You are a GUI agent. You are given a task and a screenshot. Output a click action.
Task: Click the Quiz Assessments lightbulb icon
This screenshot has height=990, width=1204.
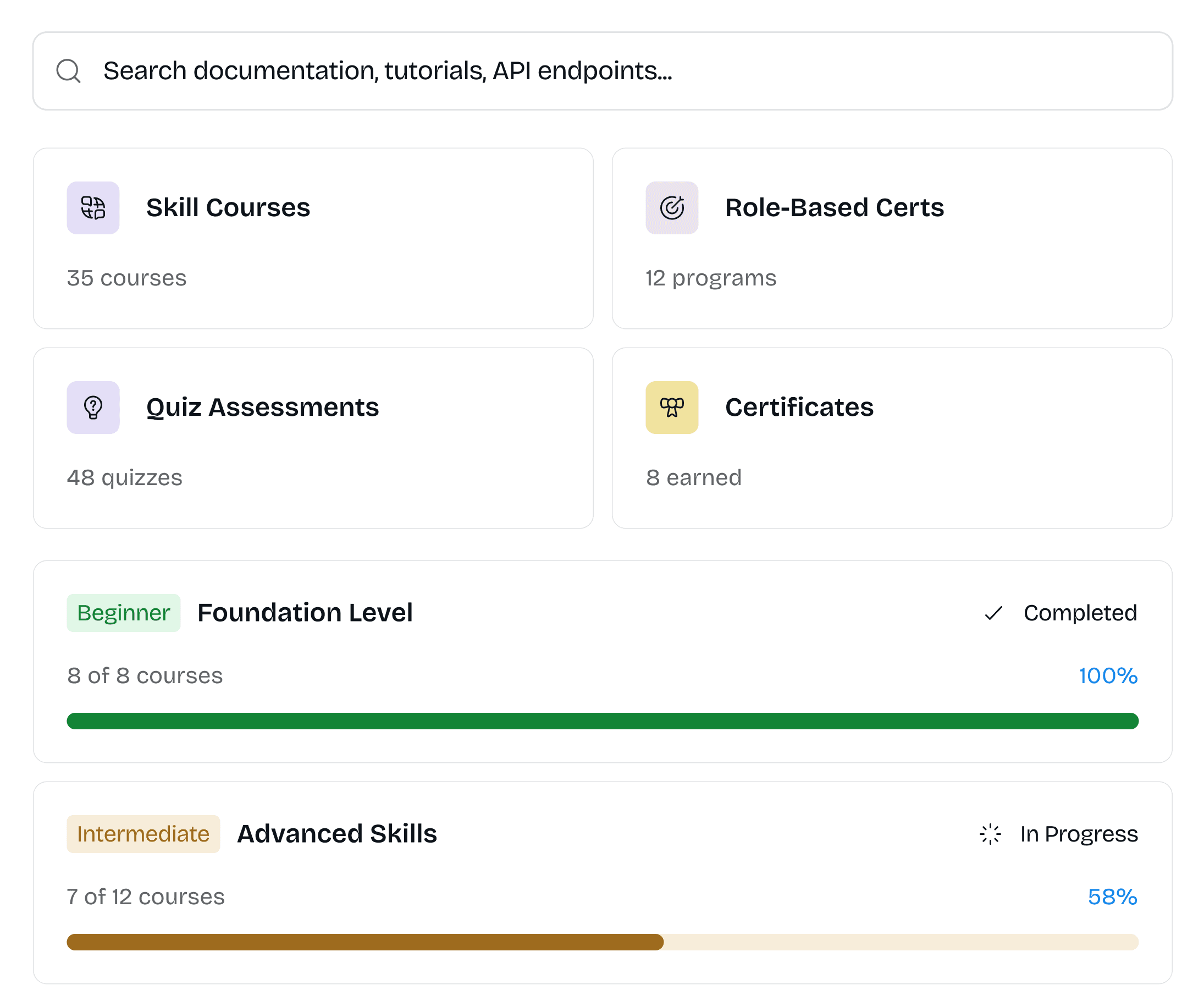(x=93, y=407)
